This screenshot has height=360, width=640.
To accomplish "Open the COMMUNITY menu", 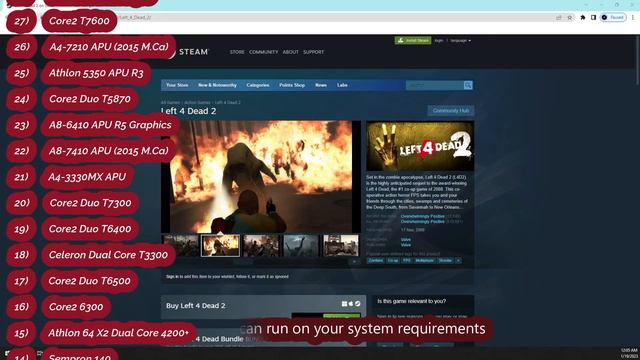I will point(263,52).
